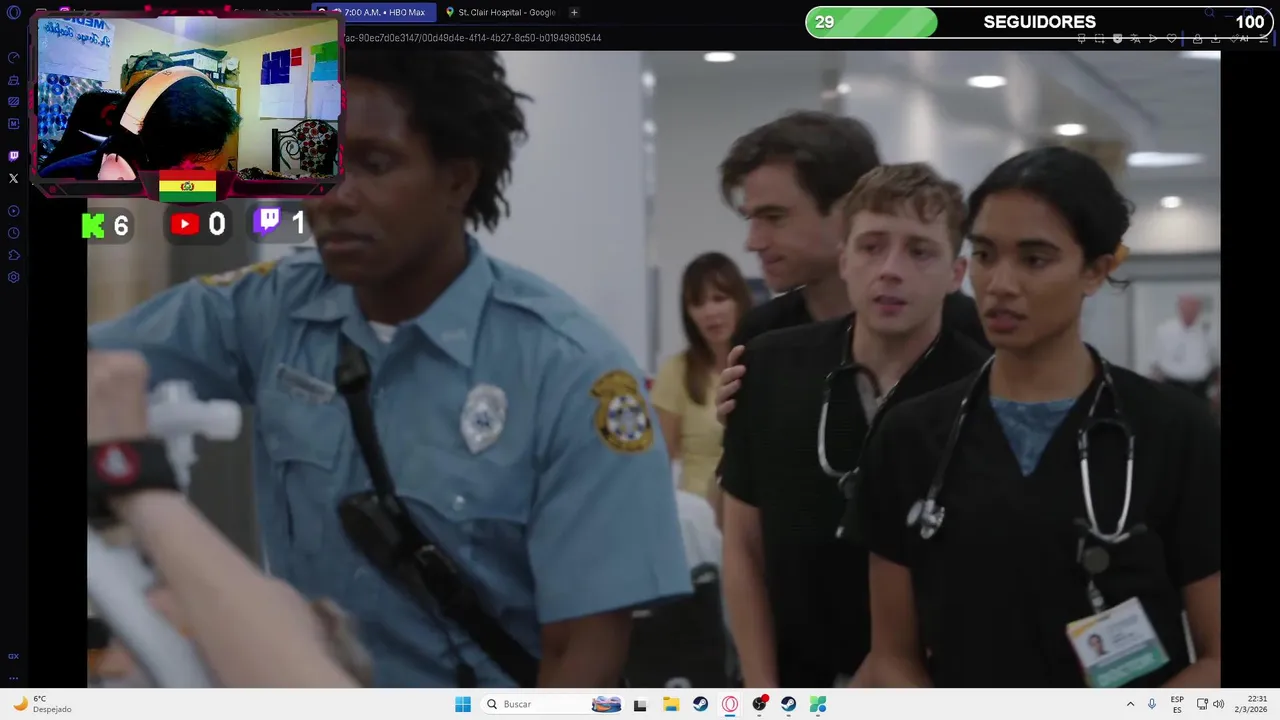This screenshot has width=1280, height=720.
Task: Click the pin icon in address bar toolbar
Action: click(x=1082, y=38)
